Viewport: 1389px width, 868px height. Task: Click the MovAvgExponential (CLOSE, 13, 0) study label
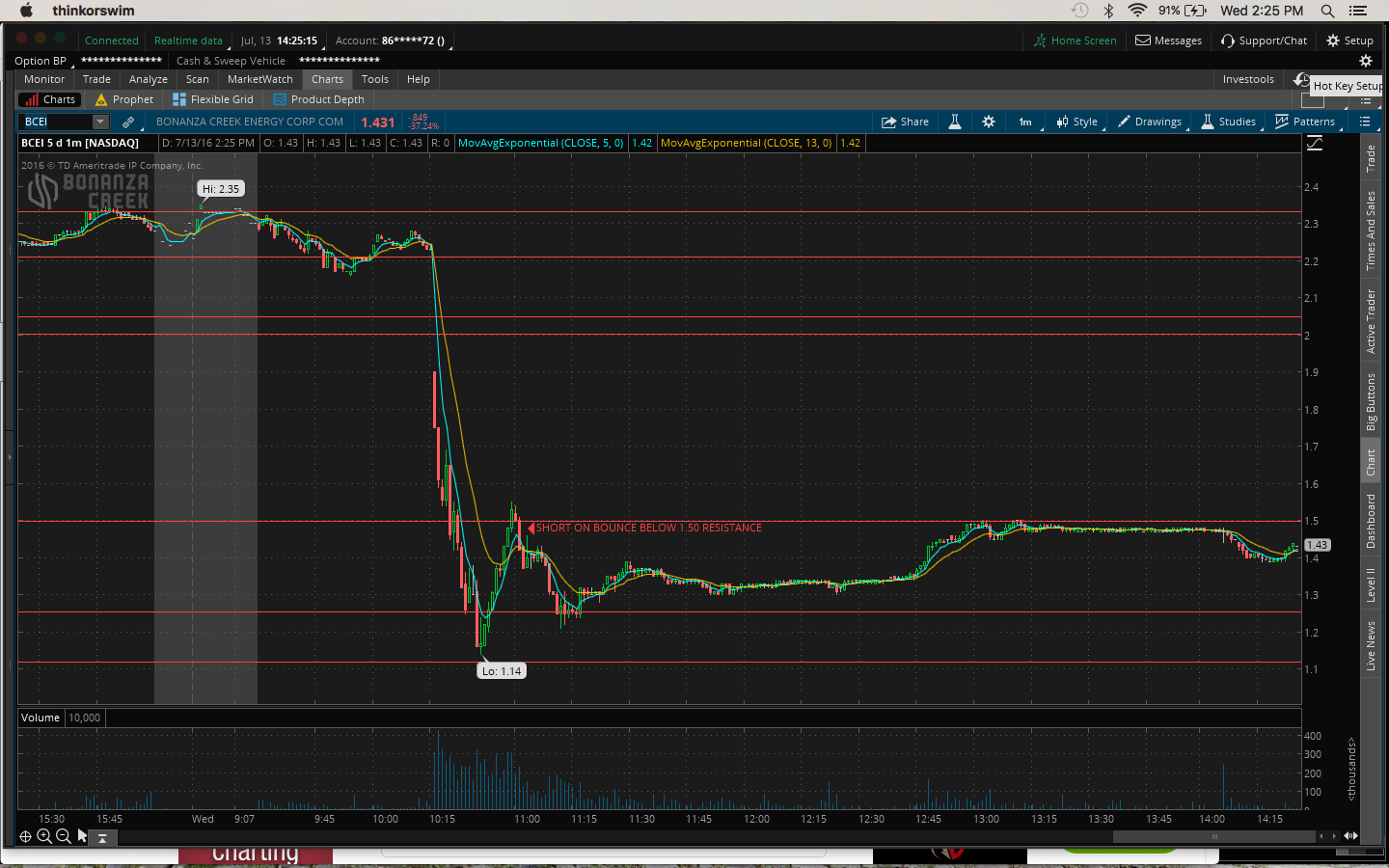click(x=746, y=143)
